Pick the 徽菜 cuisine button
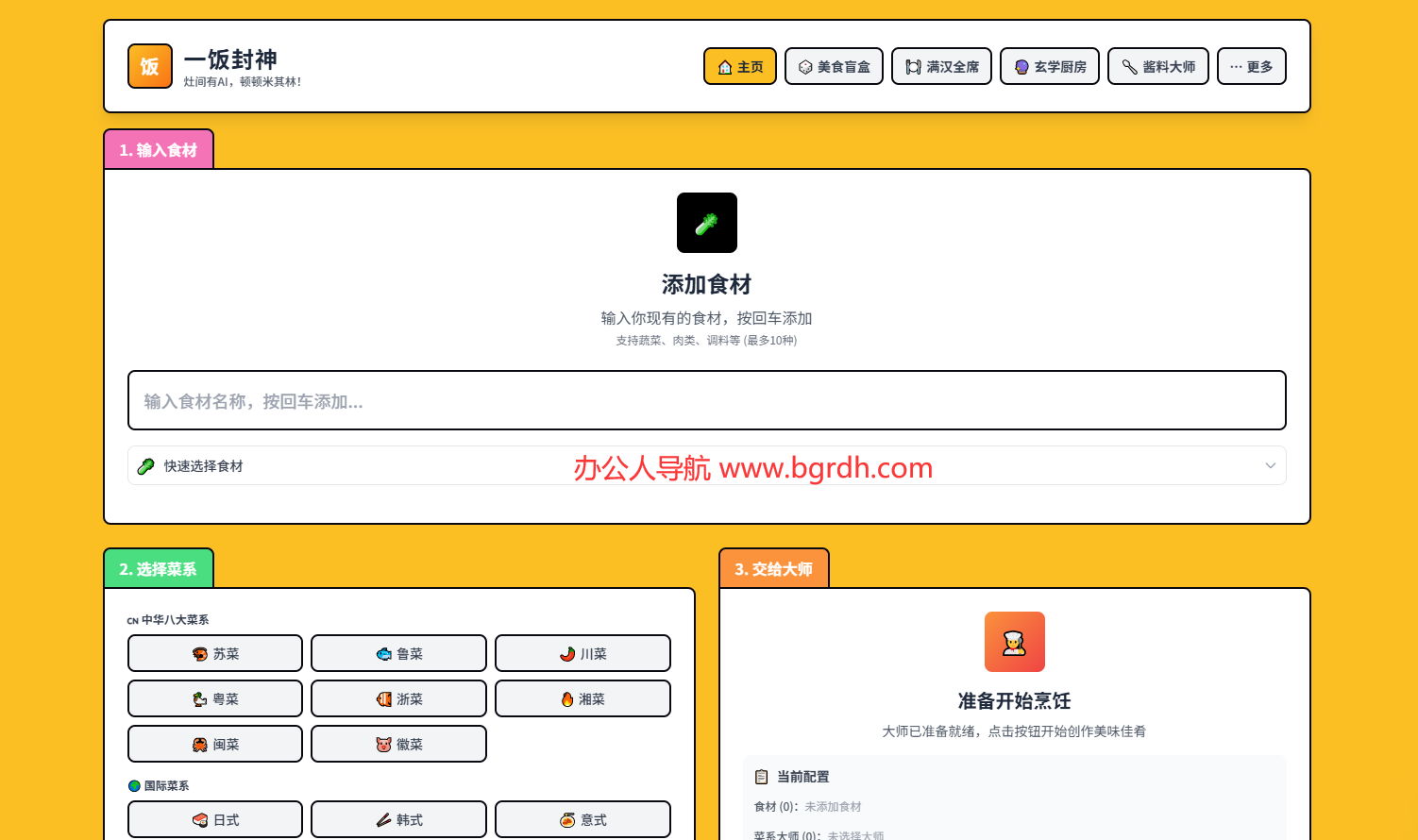Image resolution: width=1418 pixels, height=840 pixels. pyautogui.click(x=398, y=744)
